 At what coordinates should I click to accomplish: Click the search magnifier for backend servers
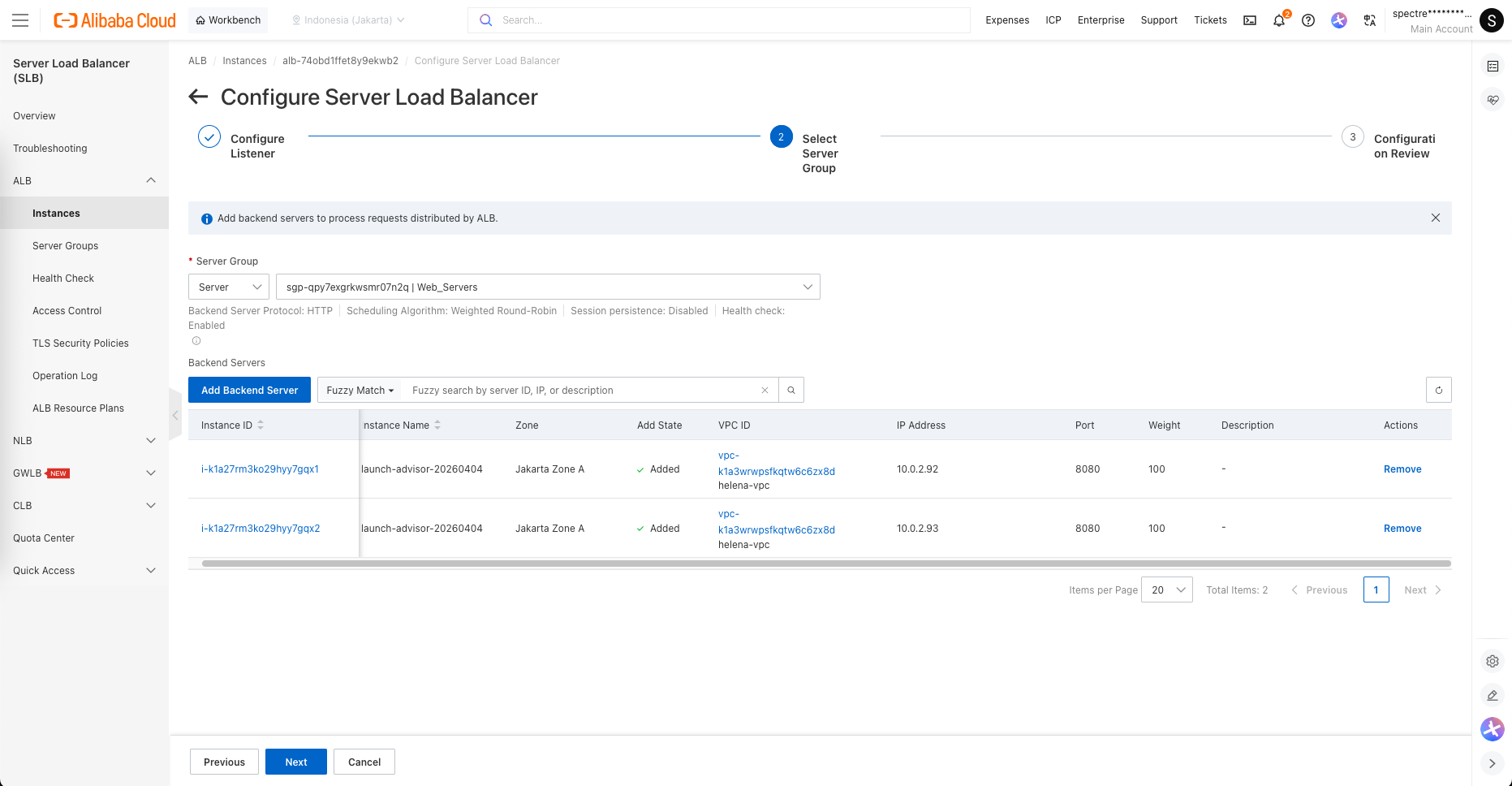tap(791, 391)
